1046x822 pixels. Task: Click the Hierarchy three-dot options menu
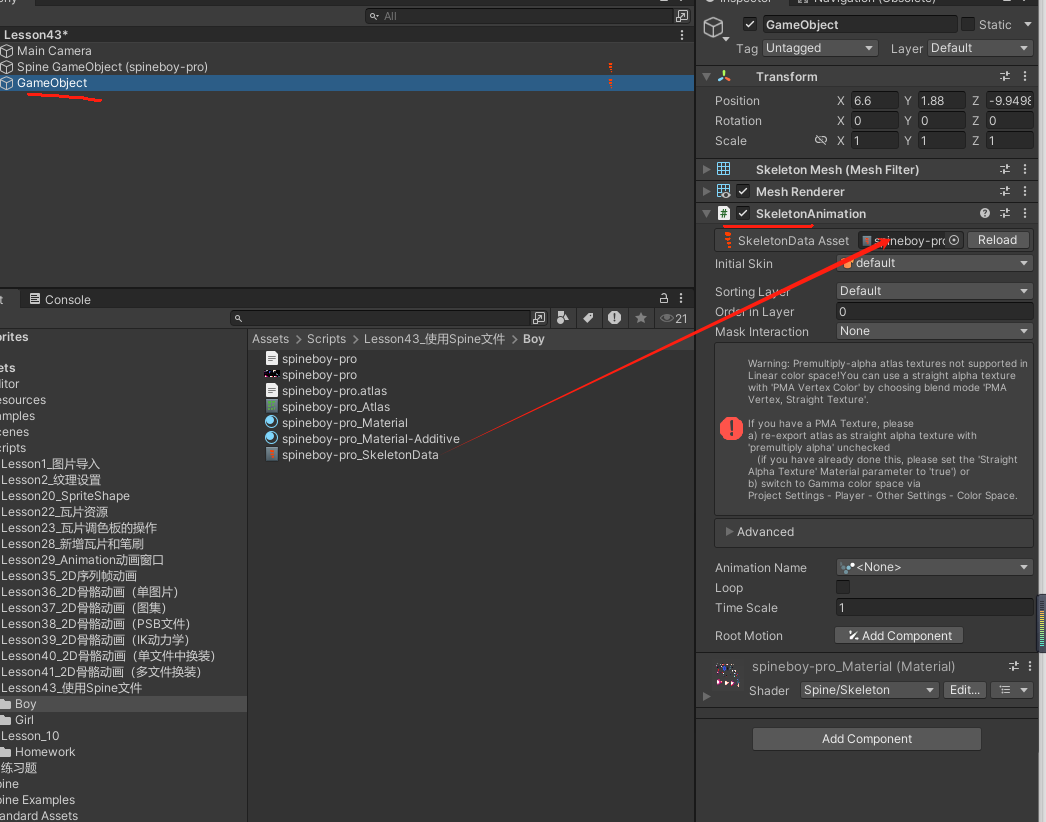click(x=681, y=35)
